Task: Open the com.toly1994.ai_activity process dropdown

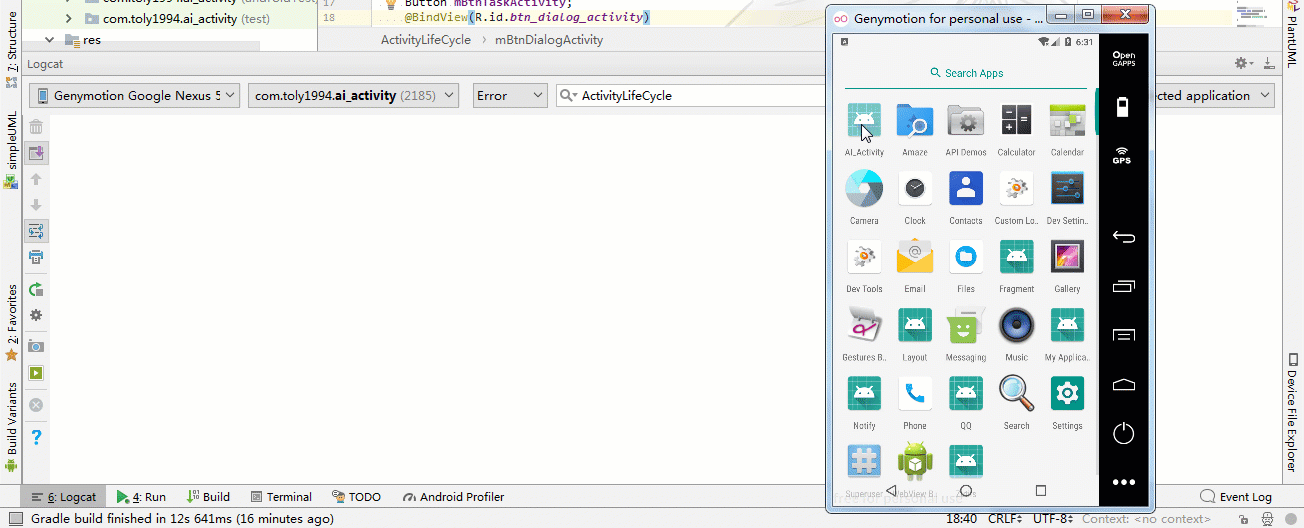Action: click(353, 96)
